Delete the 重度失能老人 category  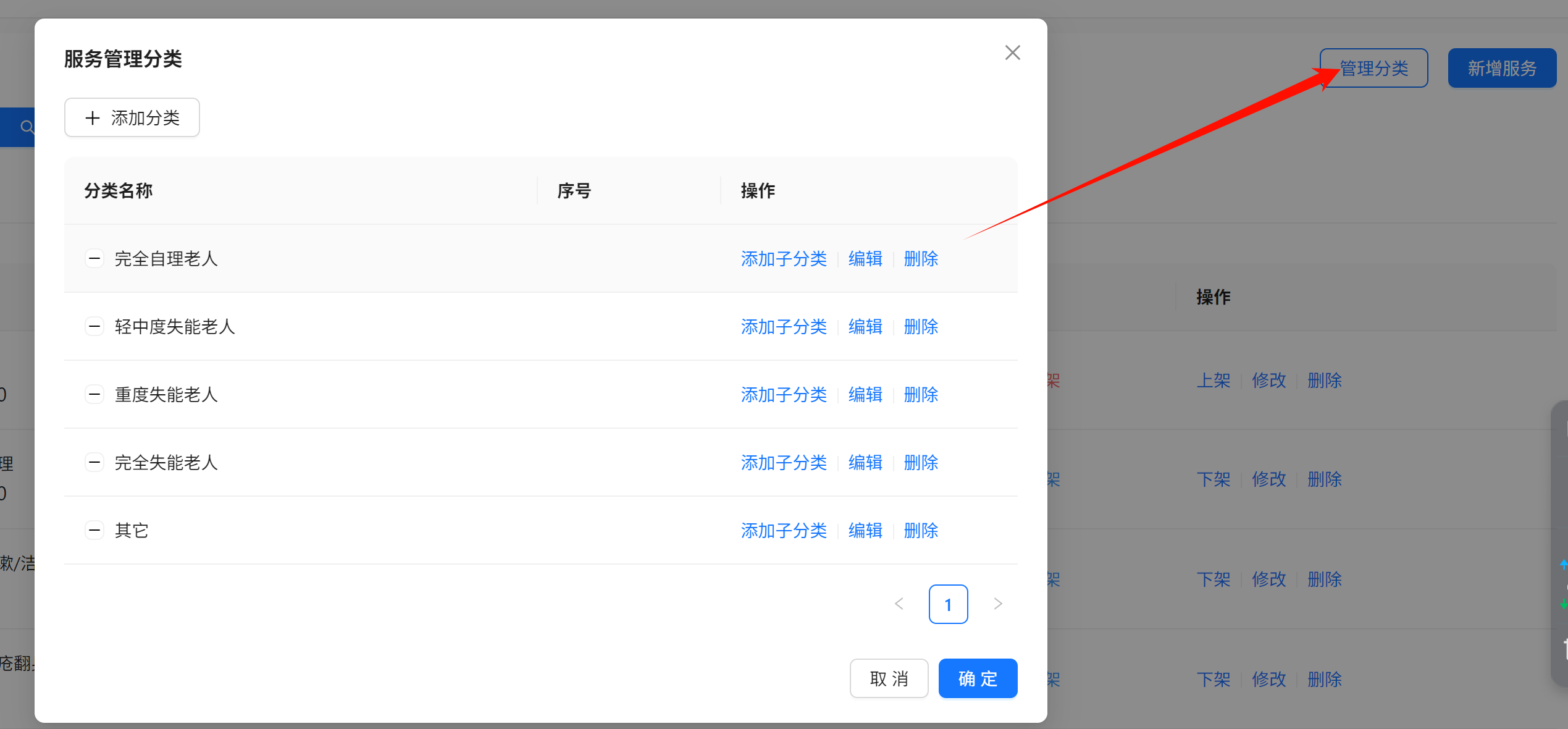920,395
